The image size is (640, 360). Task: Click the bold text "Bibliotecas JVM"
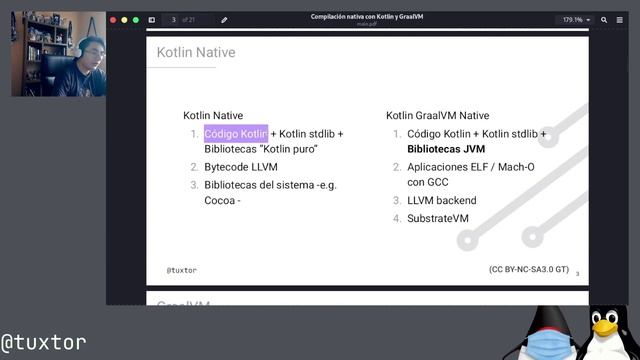446,149
